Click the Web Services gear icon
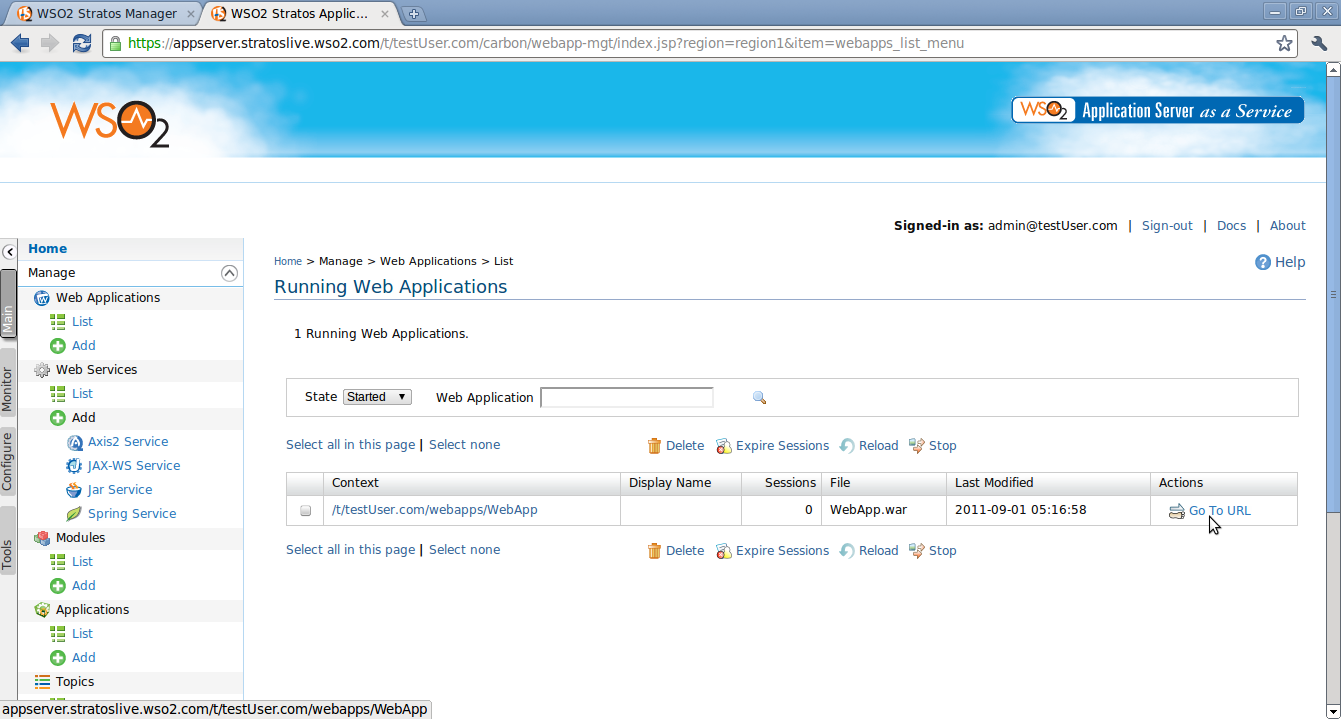Image resolution: width=1341 pixels, height=719 pixels. pos(42,370)
